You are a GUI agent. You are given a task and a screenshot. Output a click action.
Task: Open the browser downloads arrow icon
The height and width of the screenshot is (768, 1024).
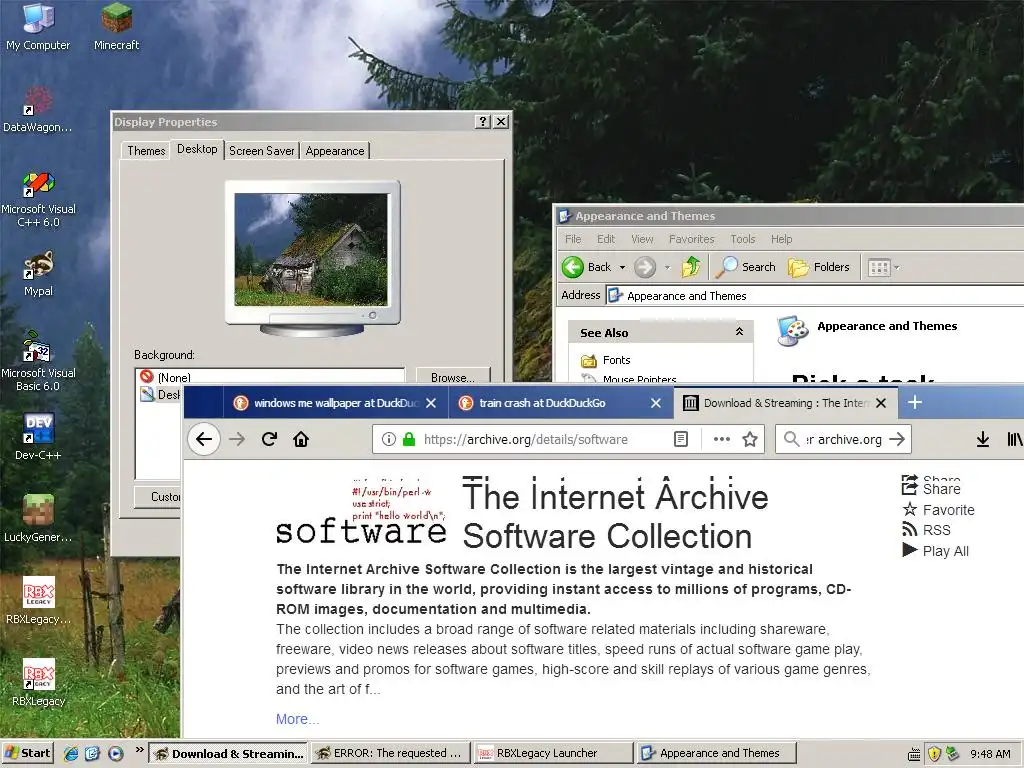click(x=982, y=439)
